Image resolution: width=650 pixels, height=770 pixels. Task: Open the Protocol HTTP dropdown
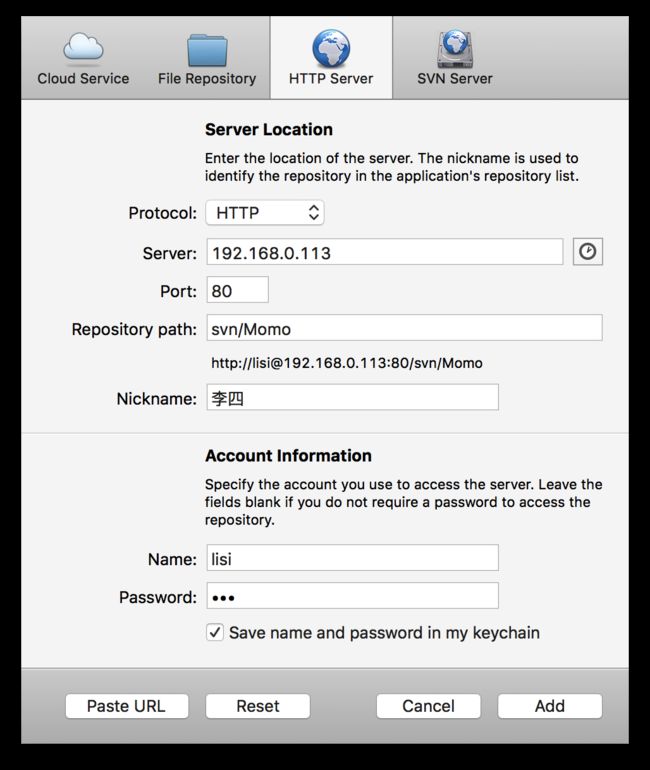[x=265, y=213]
